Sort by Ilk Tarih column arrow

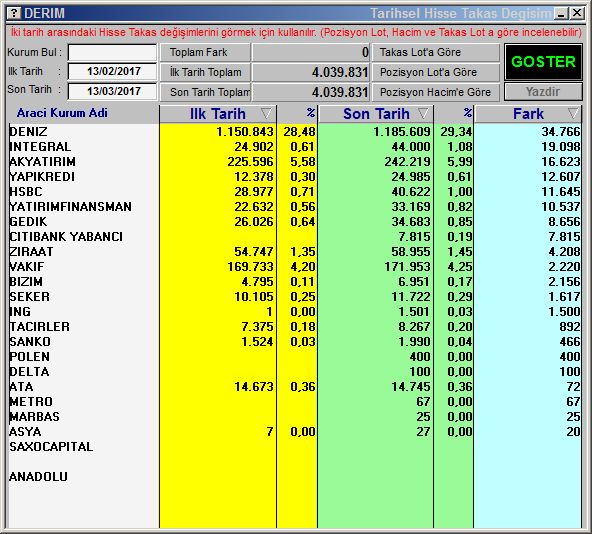(x=266, y=113)
